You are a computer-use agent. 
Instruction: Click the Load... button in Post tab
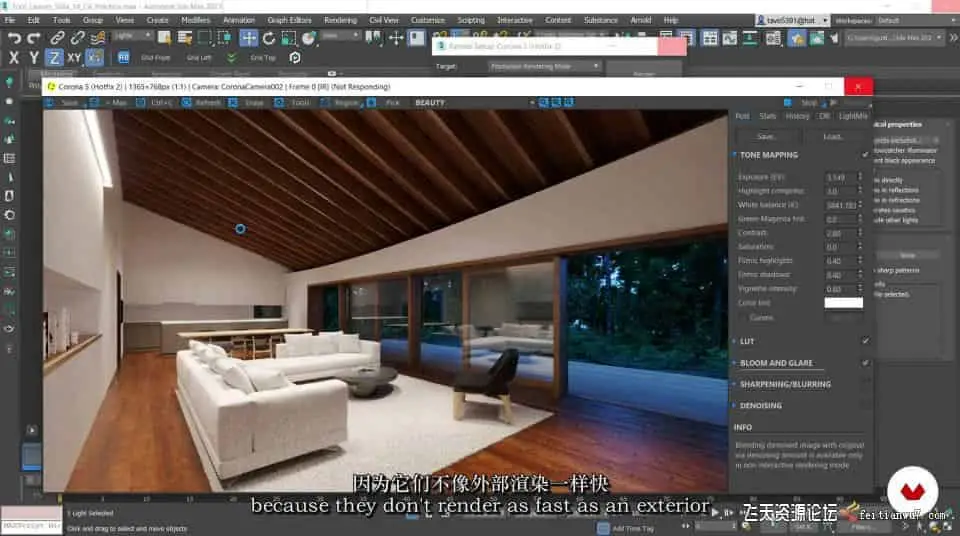point(832,137)
